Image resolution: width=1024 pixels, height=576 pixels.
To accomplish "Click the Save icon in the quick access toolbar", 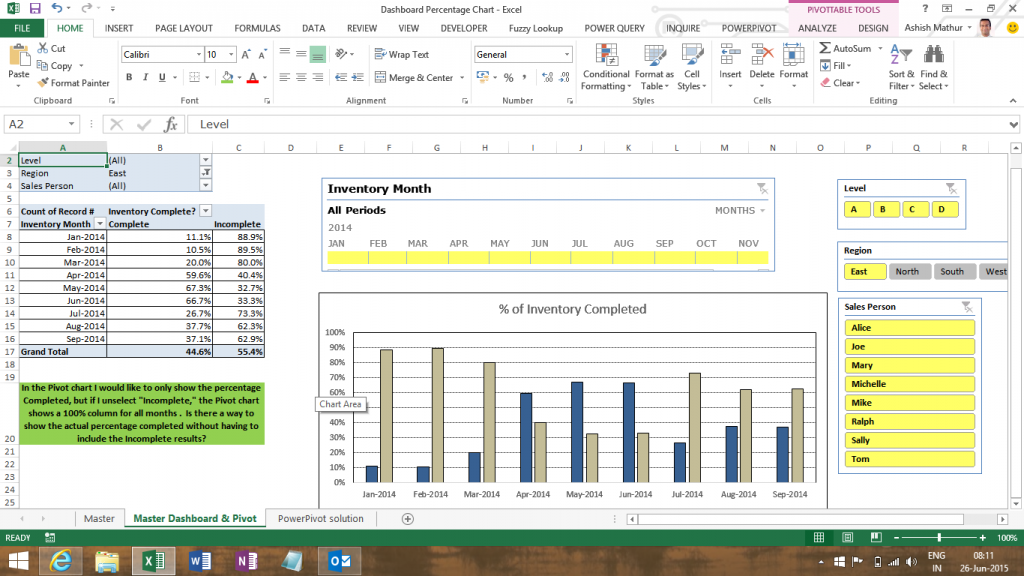I will pos(35,8).
